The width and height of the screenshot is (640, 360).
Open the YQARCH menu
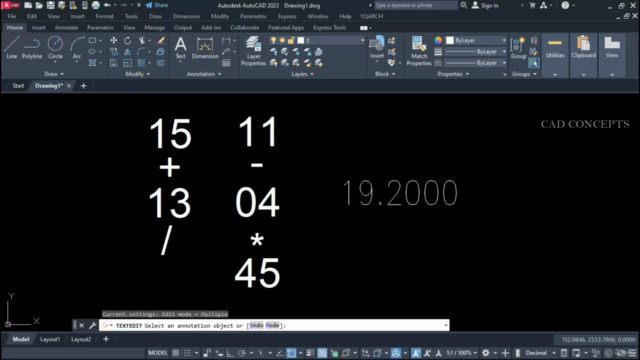click(x=371, y=16)
